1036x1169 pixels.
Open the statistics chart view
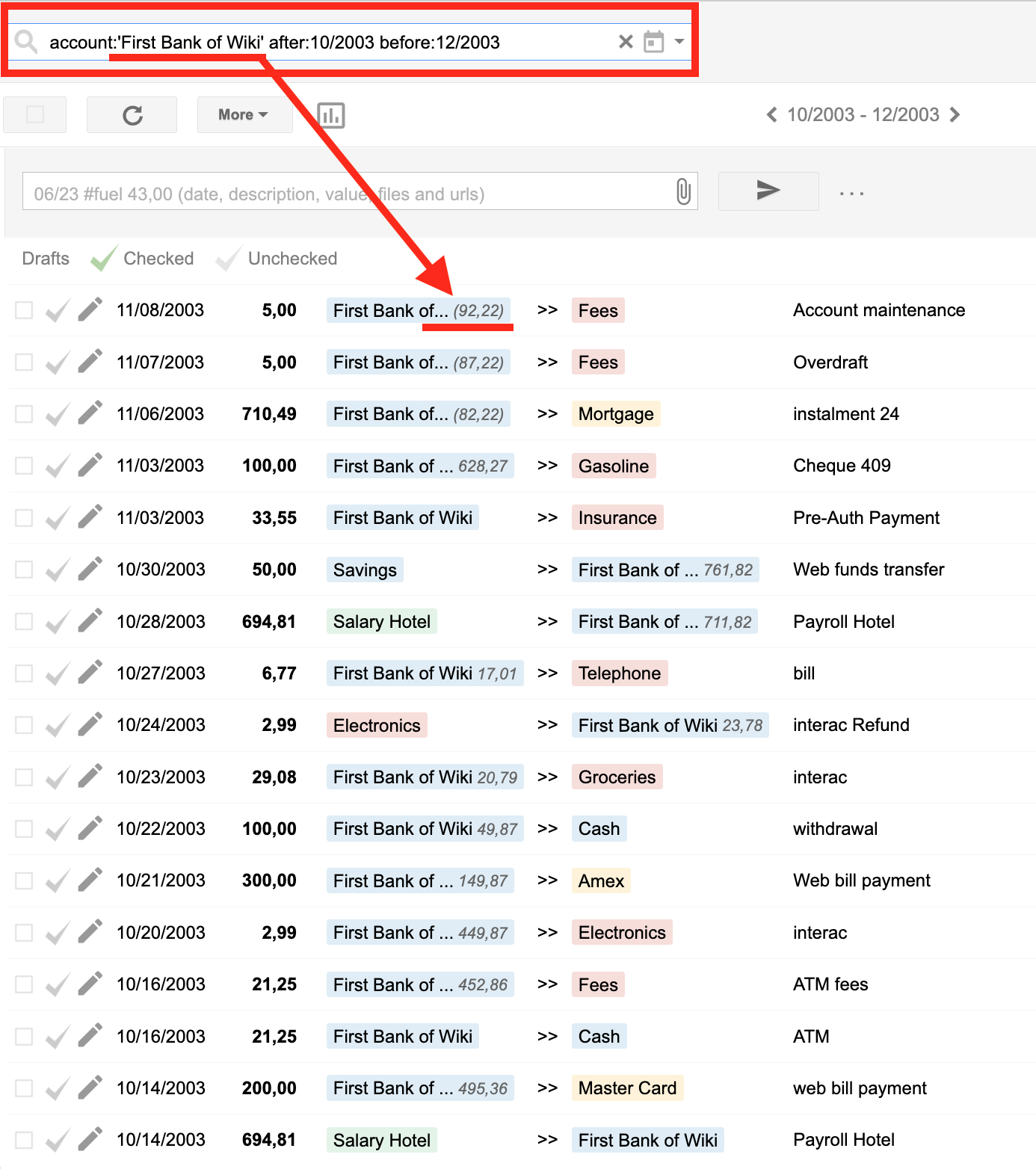point(330,114)
